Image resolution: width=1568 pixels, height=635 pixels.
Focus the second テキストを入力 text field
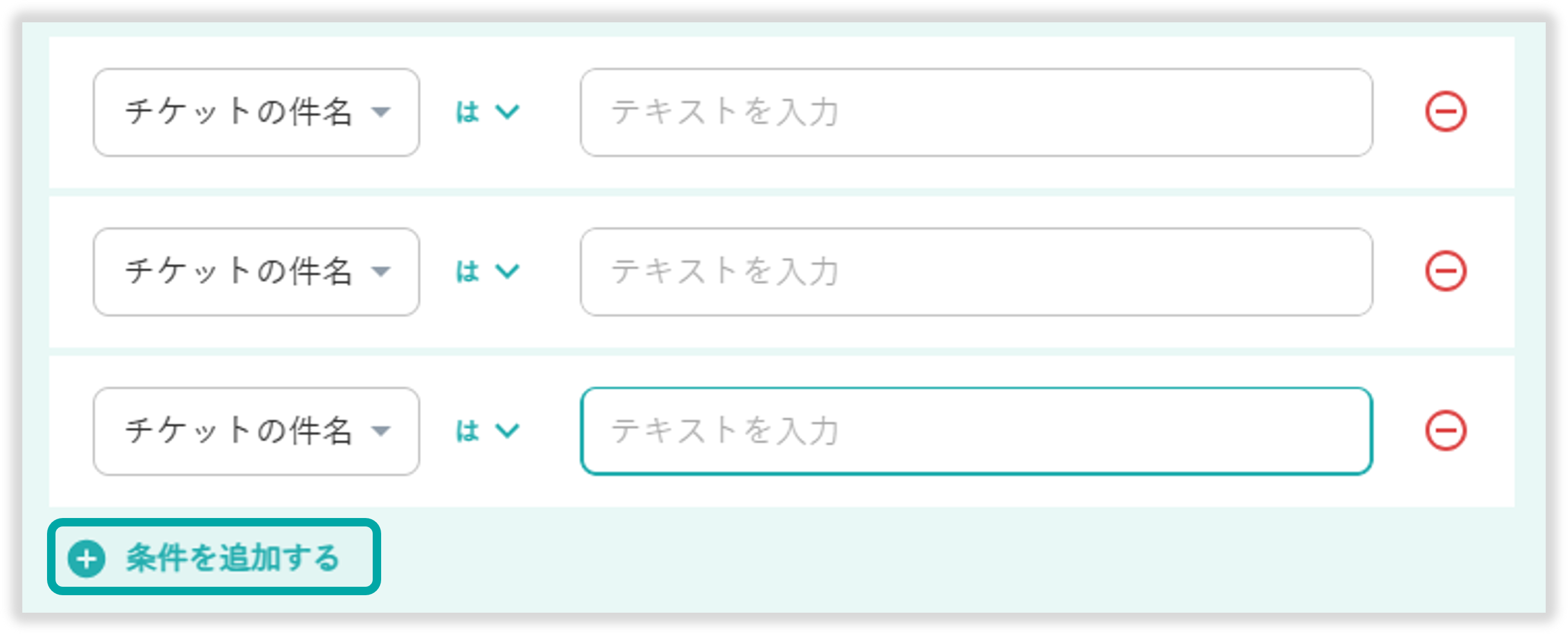tap(976, 271)
